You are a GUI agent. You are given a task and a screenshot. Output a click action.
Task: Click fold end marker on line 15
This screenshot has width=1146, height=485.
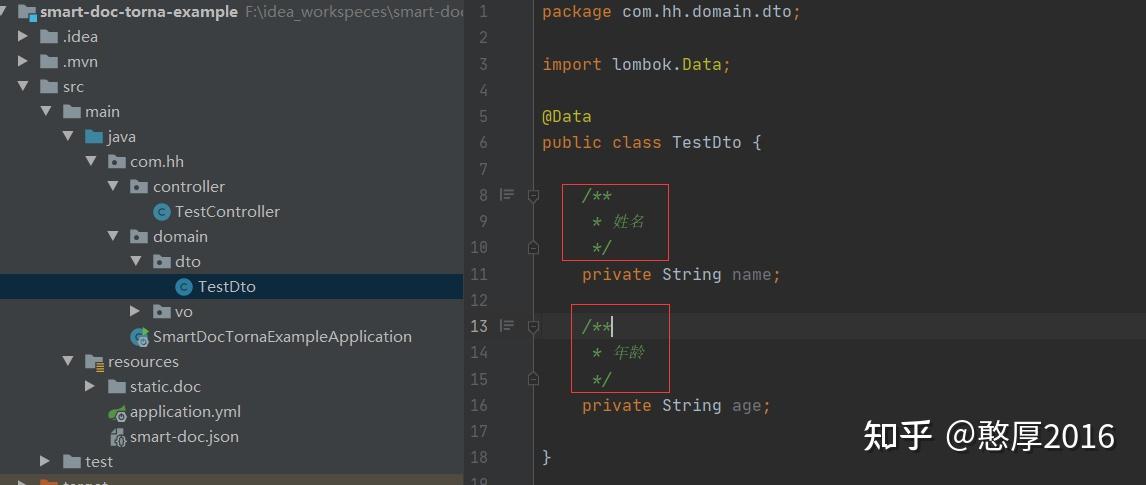(x=533, y=379)
